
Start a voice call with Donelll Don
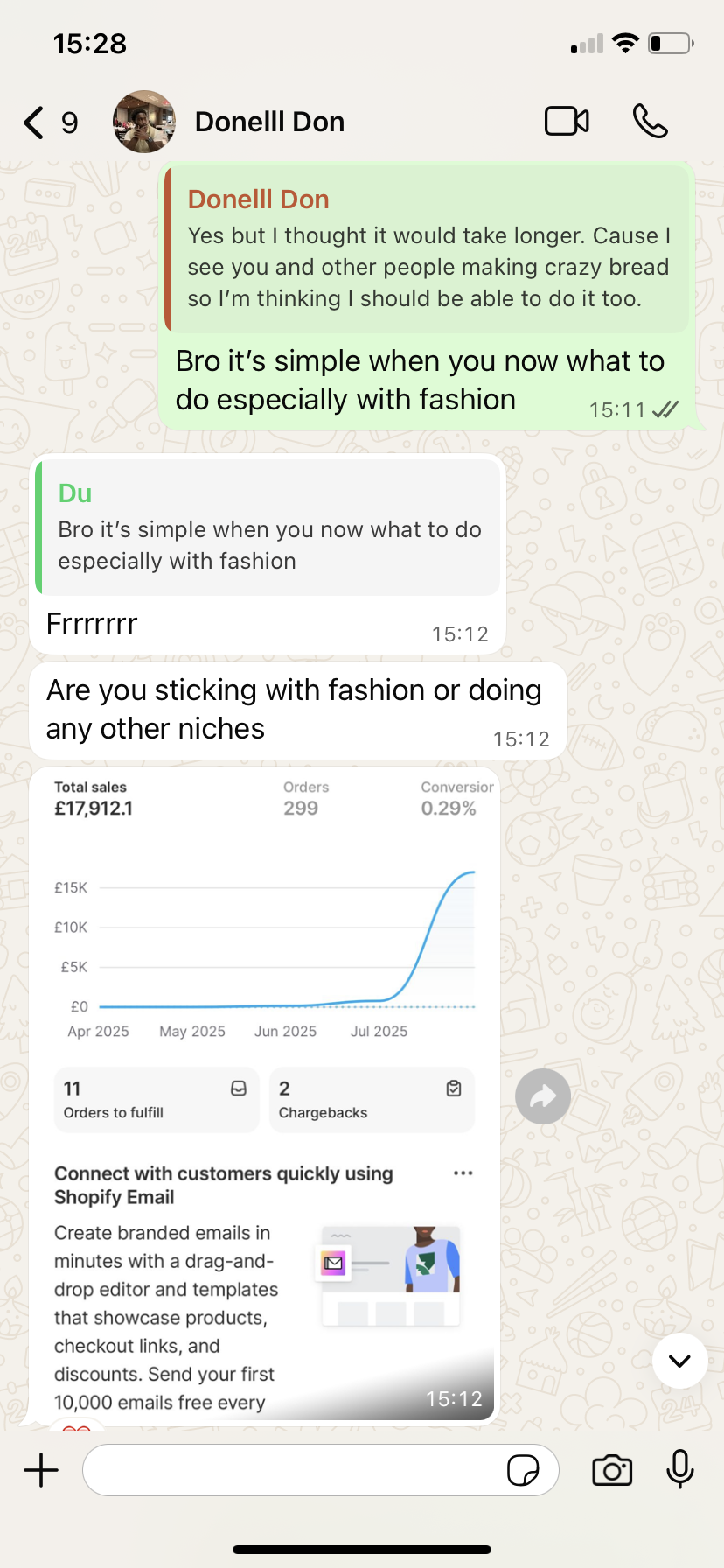(650, 122)
